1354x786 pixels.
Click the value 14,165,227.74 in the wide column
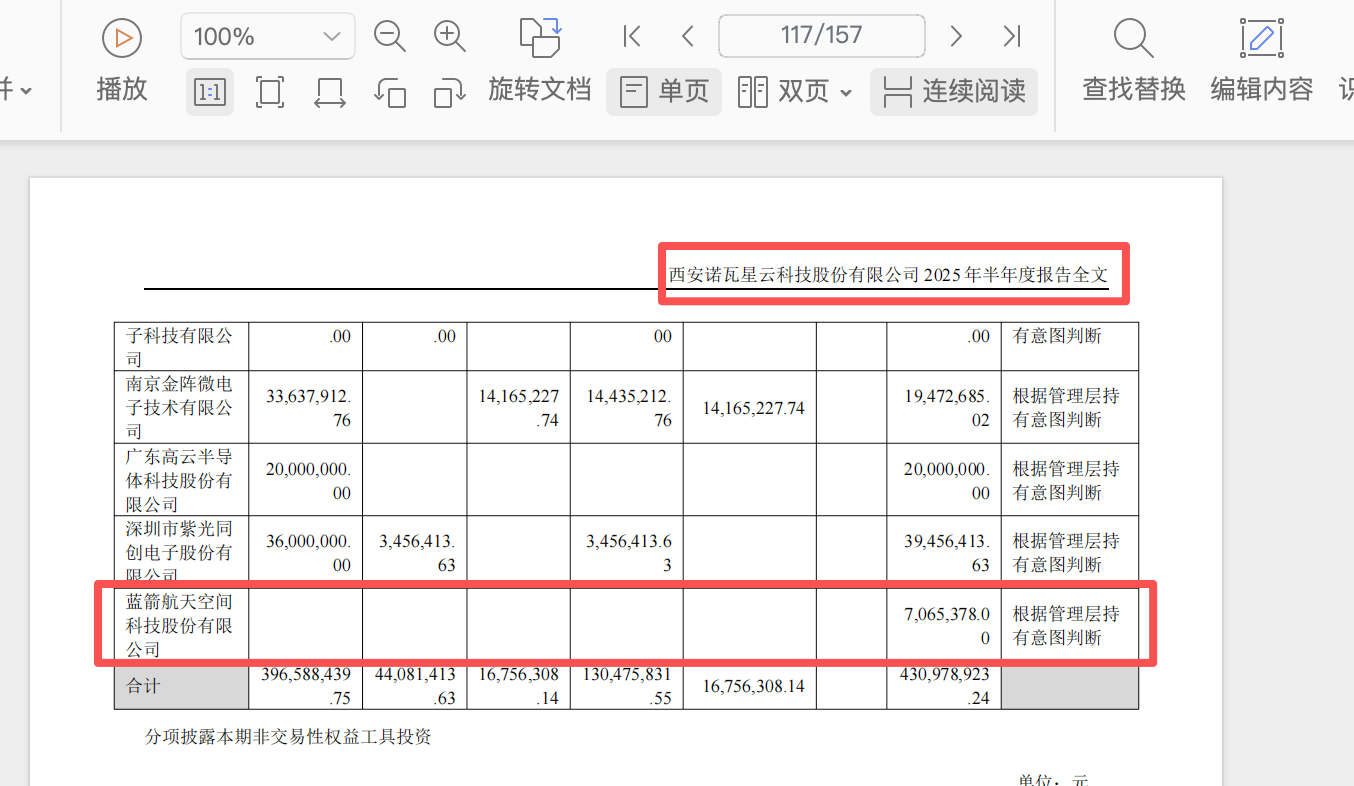[754, 408]
